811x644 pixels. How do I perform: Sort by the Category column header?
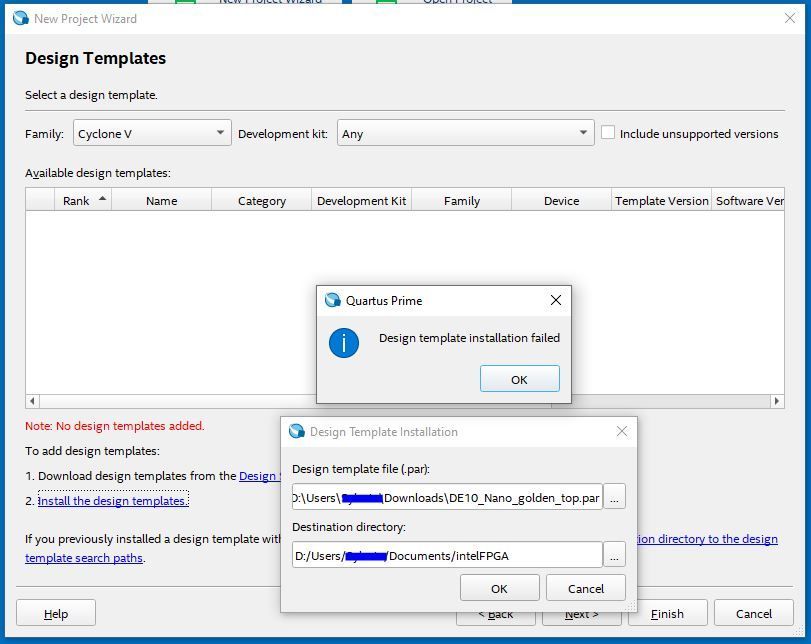coord(262,200)
